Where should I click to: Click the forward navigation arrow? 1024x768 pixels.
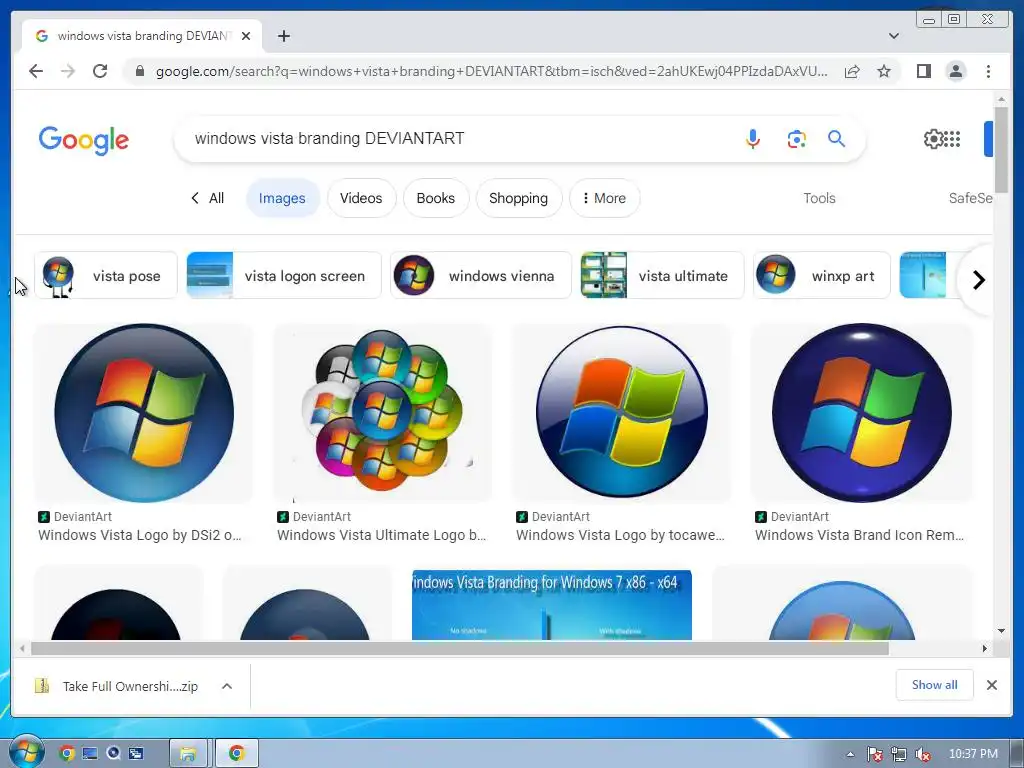pos(68,71)
